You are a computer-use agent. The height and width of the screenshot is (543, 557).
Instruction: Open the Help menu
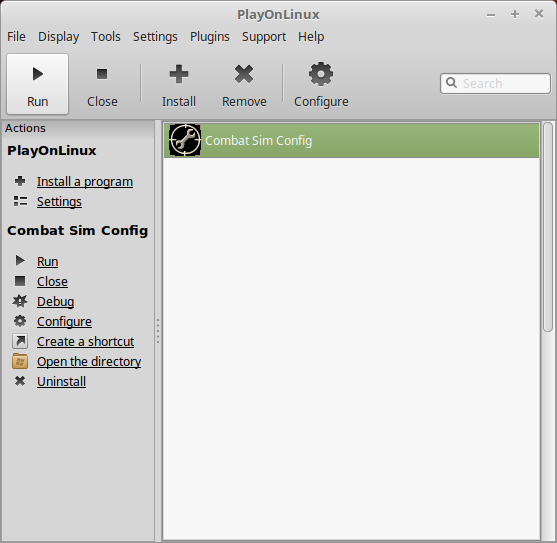tap(311, 37)
